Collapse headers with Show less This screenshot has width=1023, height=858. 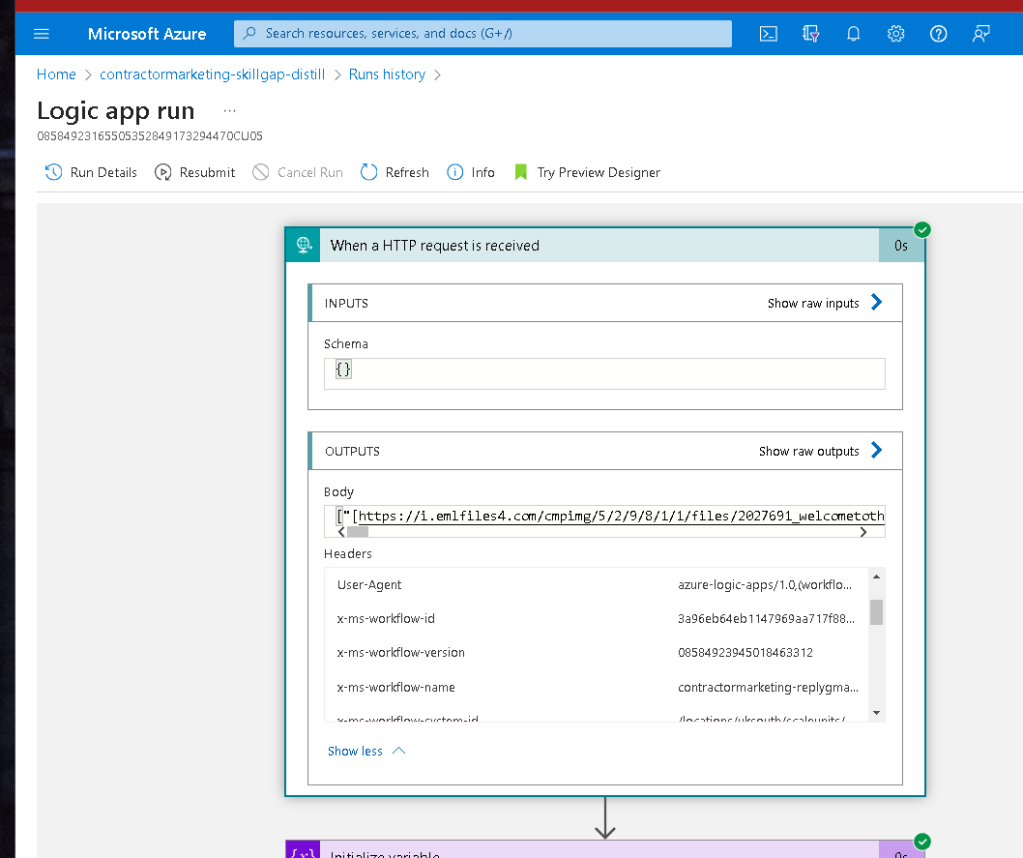pyautogui.click(x=355, y=751)
